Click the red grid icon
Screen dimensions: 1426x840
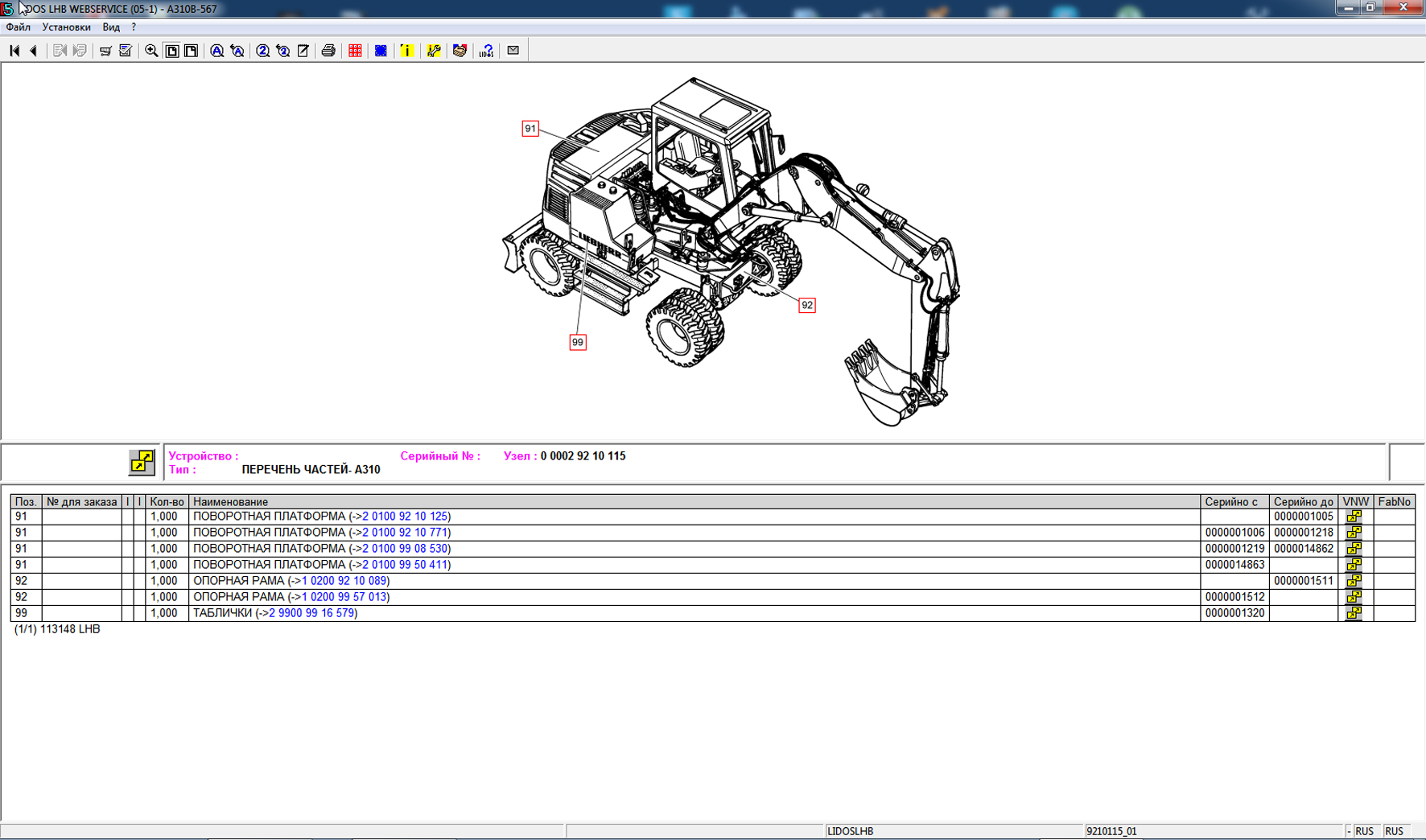click(x=355, y=51)
